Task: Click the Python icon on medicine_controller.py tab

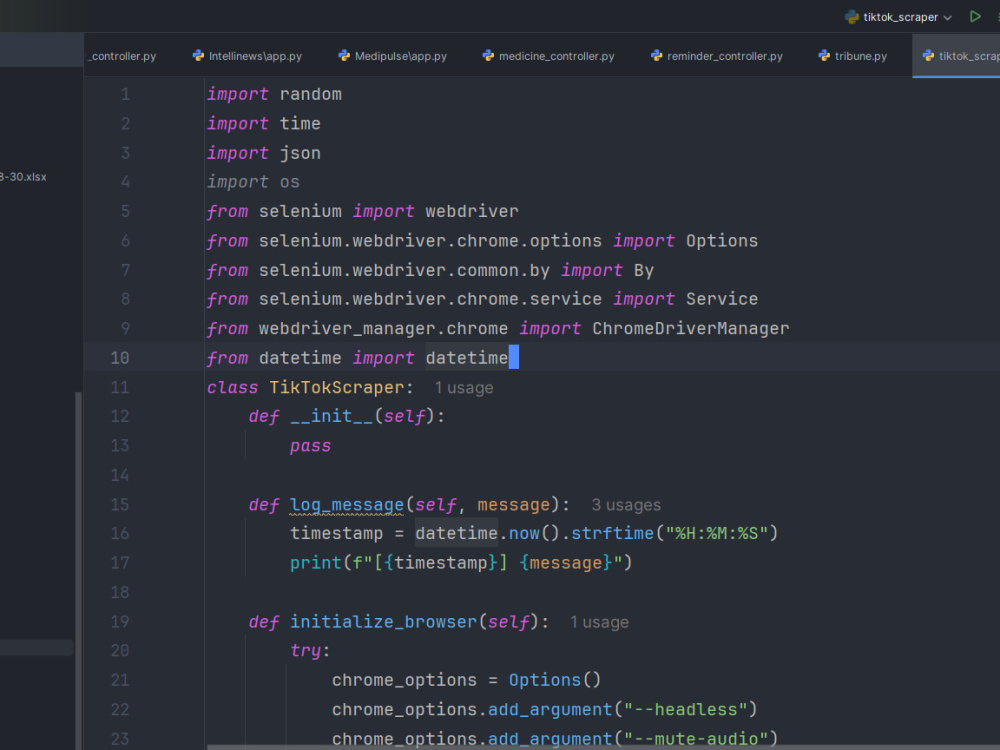Action: click(x=488, y=55)
